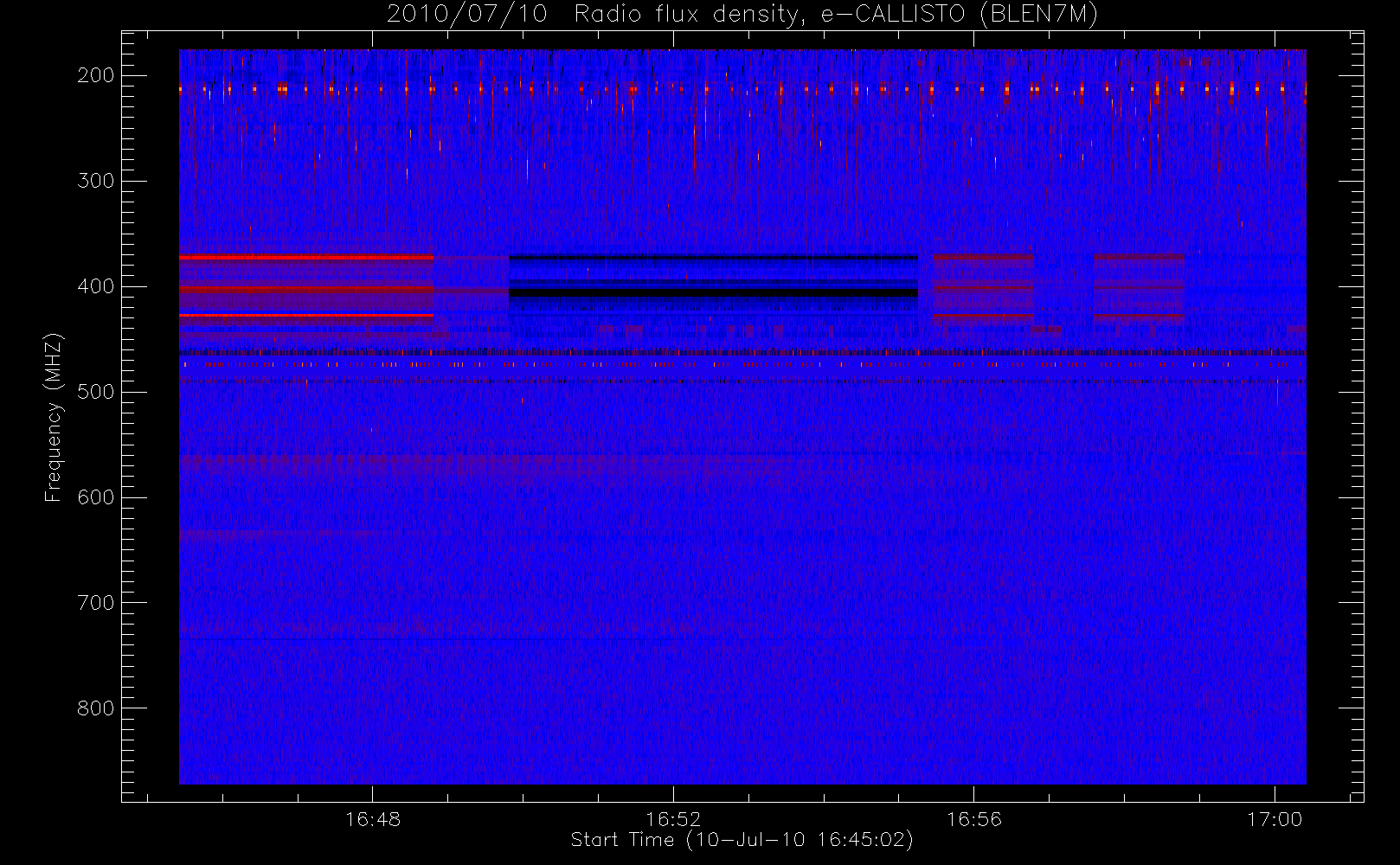The width and height of the screenshot is (1400, 865).
Task: Select the 200 frequency tick label
Action: (96, 75)
